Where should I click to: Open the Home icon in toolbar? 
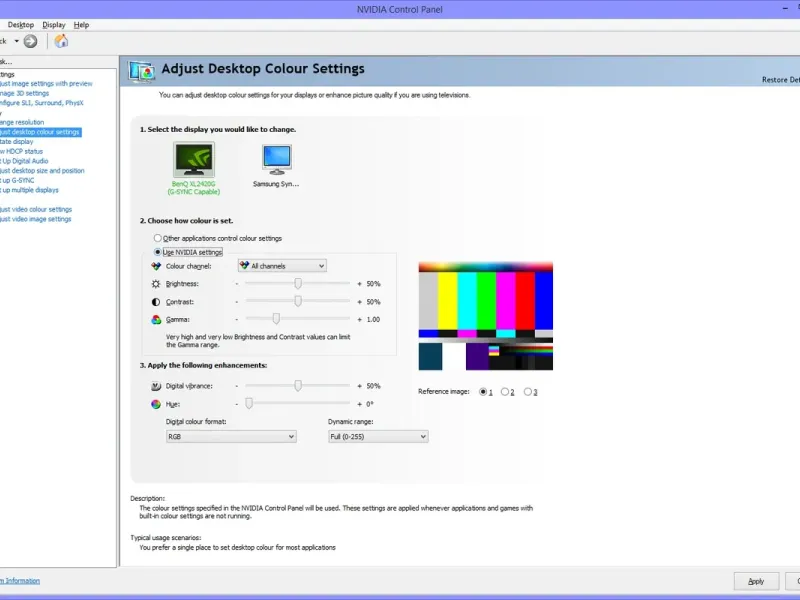tap(61, 41)
